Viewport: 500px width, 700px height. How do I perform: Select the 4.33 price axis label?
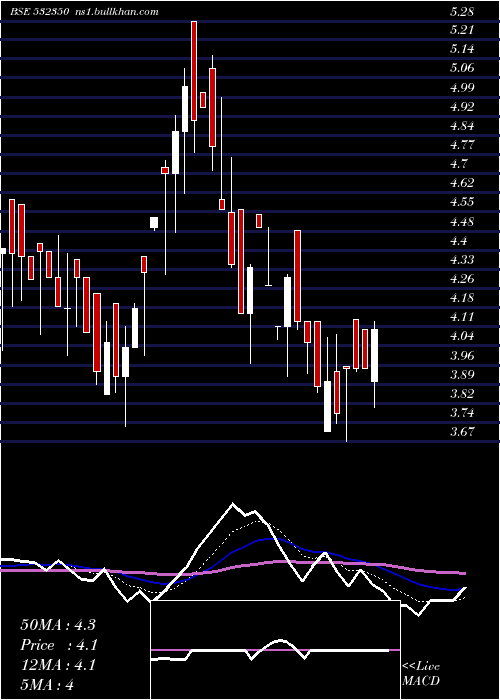click(x=462, y=260)
